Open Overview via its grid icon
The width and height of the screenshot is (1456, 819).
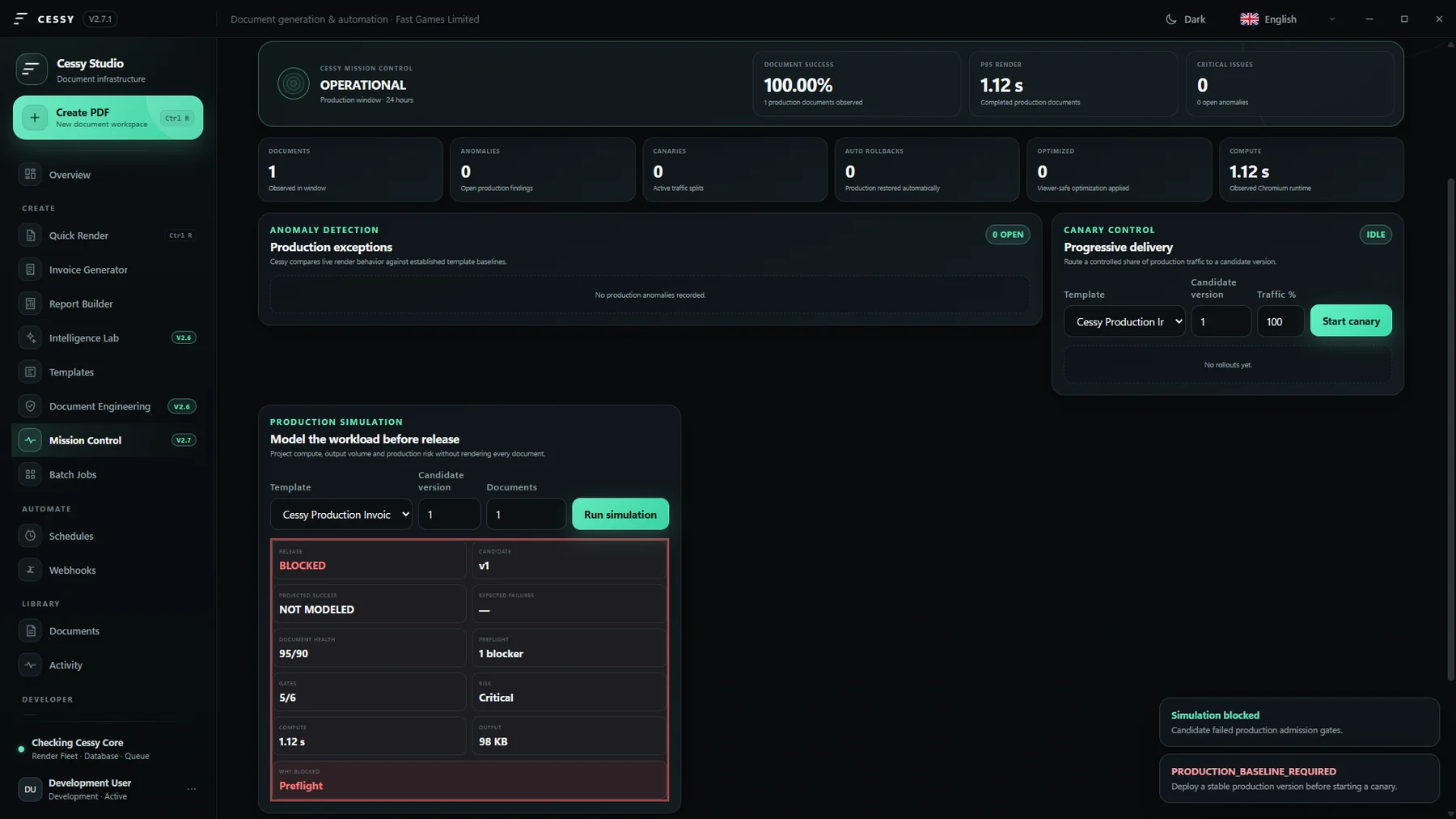pyautogui.click(x=30, y=174)
